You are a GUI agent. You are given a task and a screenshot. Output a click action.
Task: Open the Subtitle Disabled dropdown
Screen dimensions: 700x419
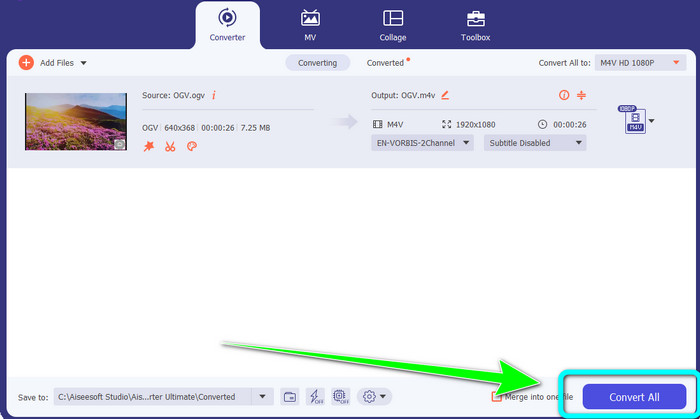(x=534, y=142)
